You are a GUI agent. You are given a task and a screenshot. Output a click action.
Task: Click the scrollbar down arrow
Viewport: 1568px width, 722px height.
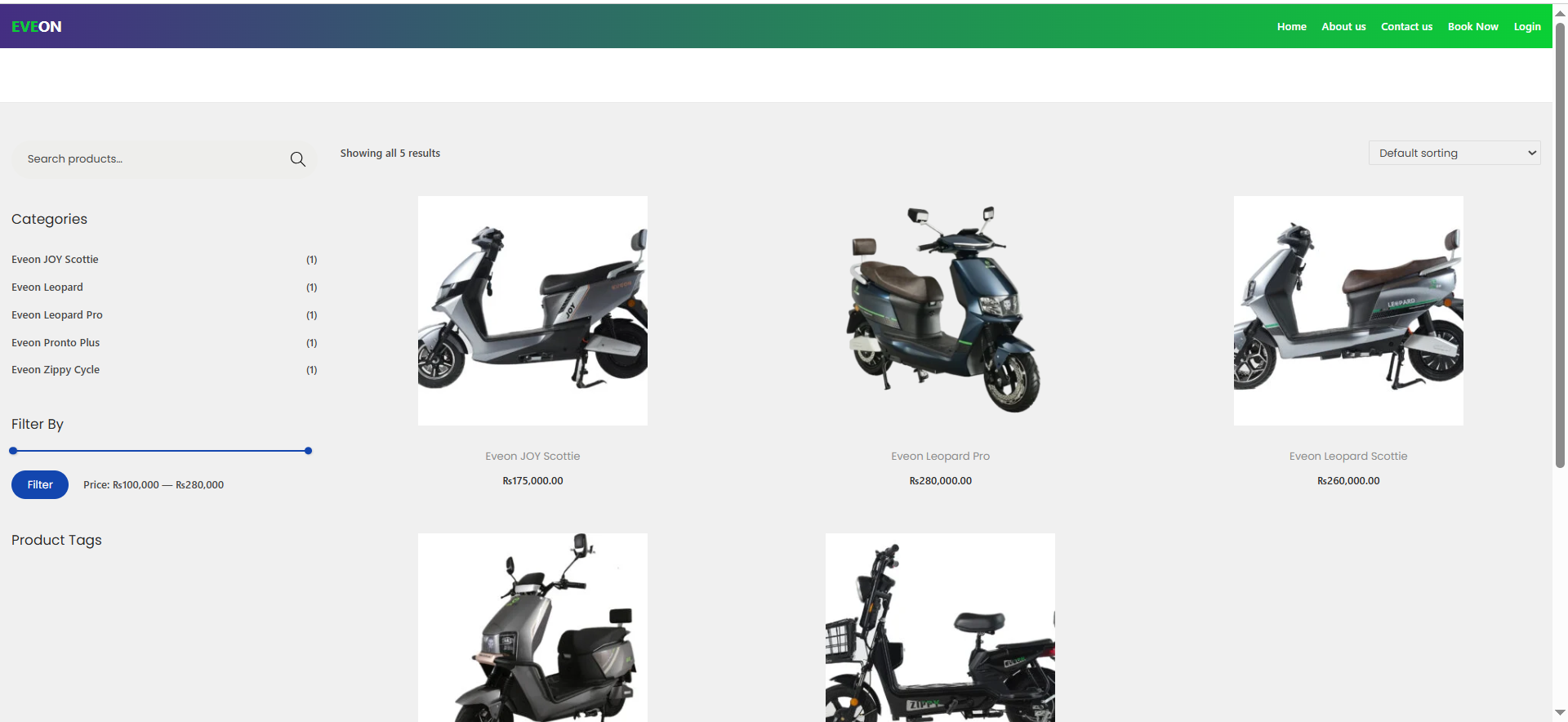(x=1560, y=713)
